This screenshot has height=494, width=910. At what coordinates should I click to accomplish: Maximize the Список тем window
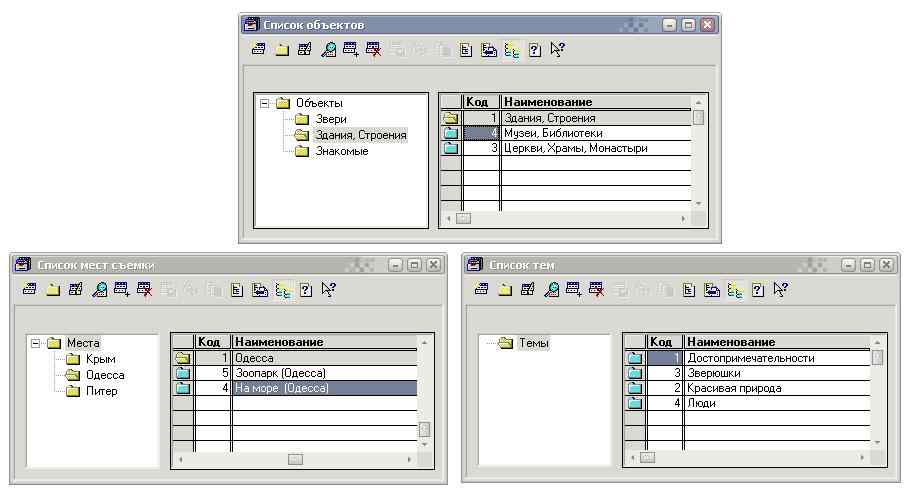867,265
